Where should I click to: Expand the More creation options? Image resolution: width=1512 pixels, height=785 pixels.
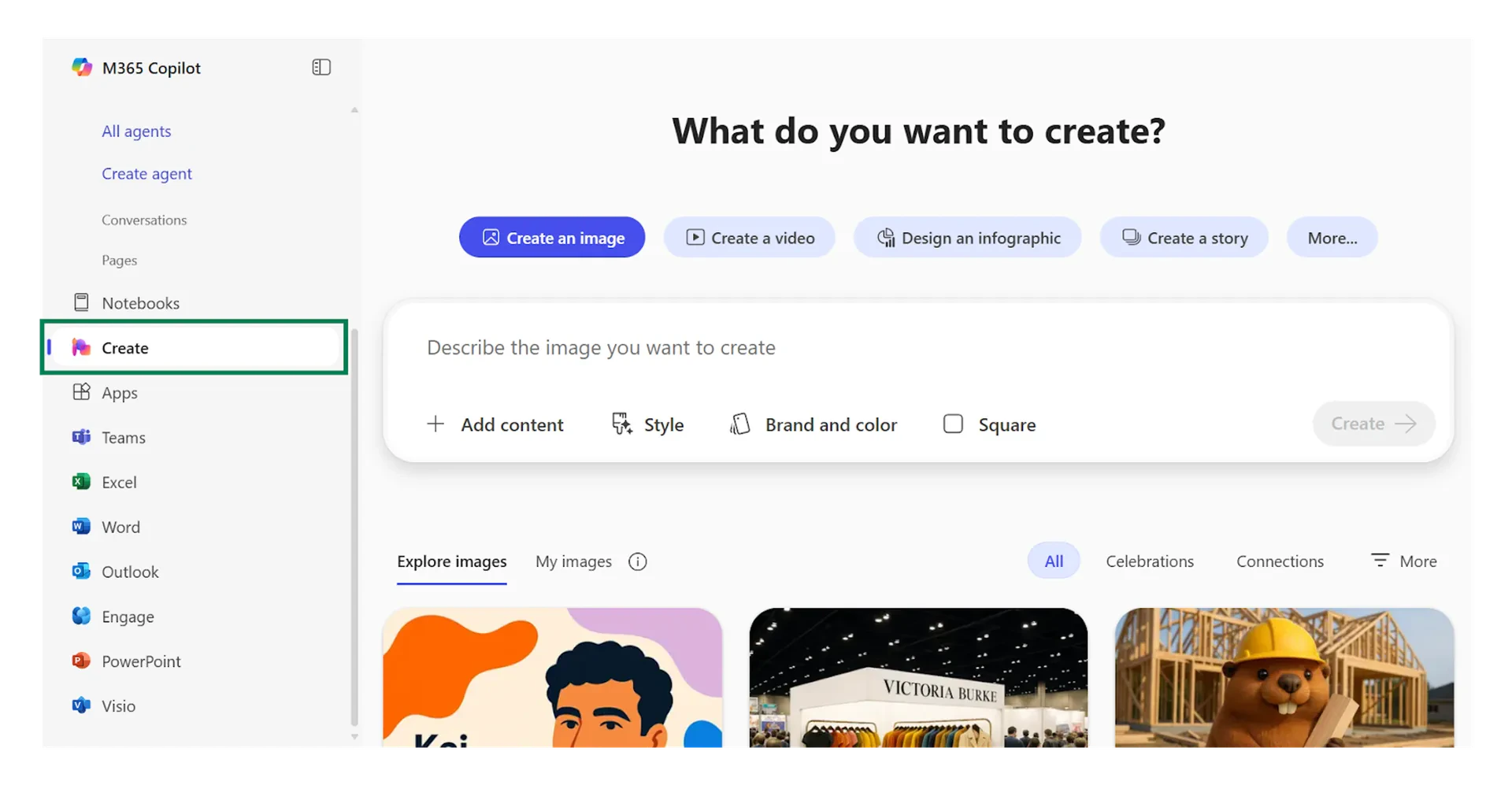point(1332,237)
